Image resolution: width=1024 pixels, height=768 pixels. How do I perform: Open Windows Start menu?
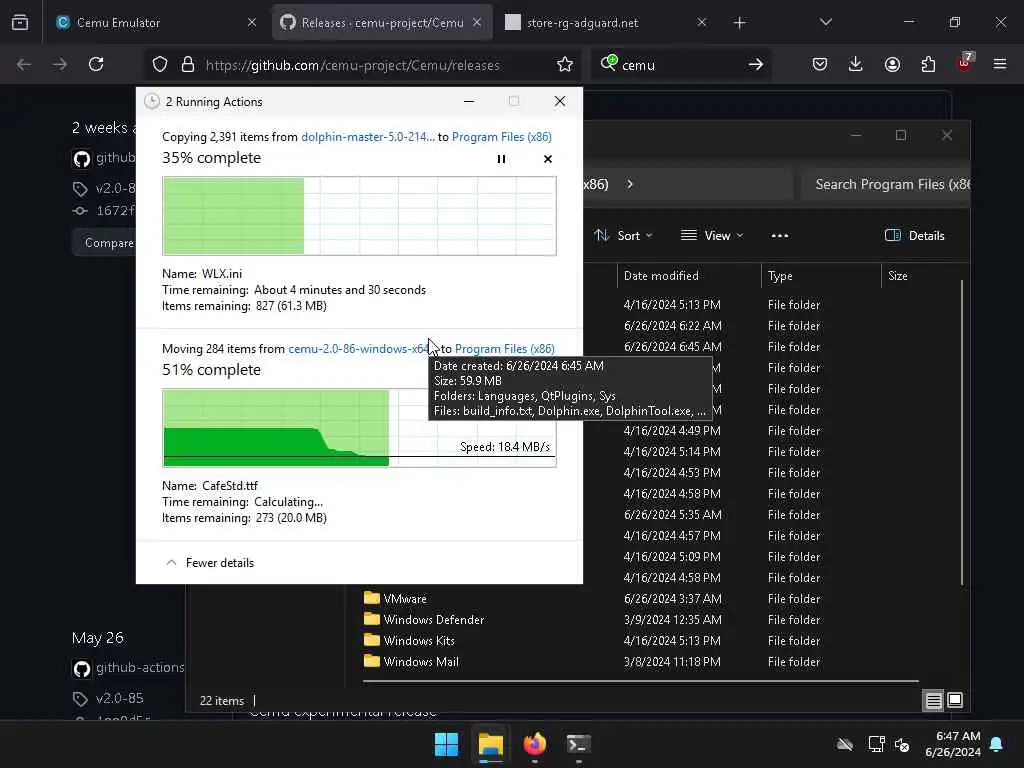coord(447,744)
